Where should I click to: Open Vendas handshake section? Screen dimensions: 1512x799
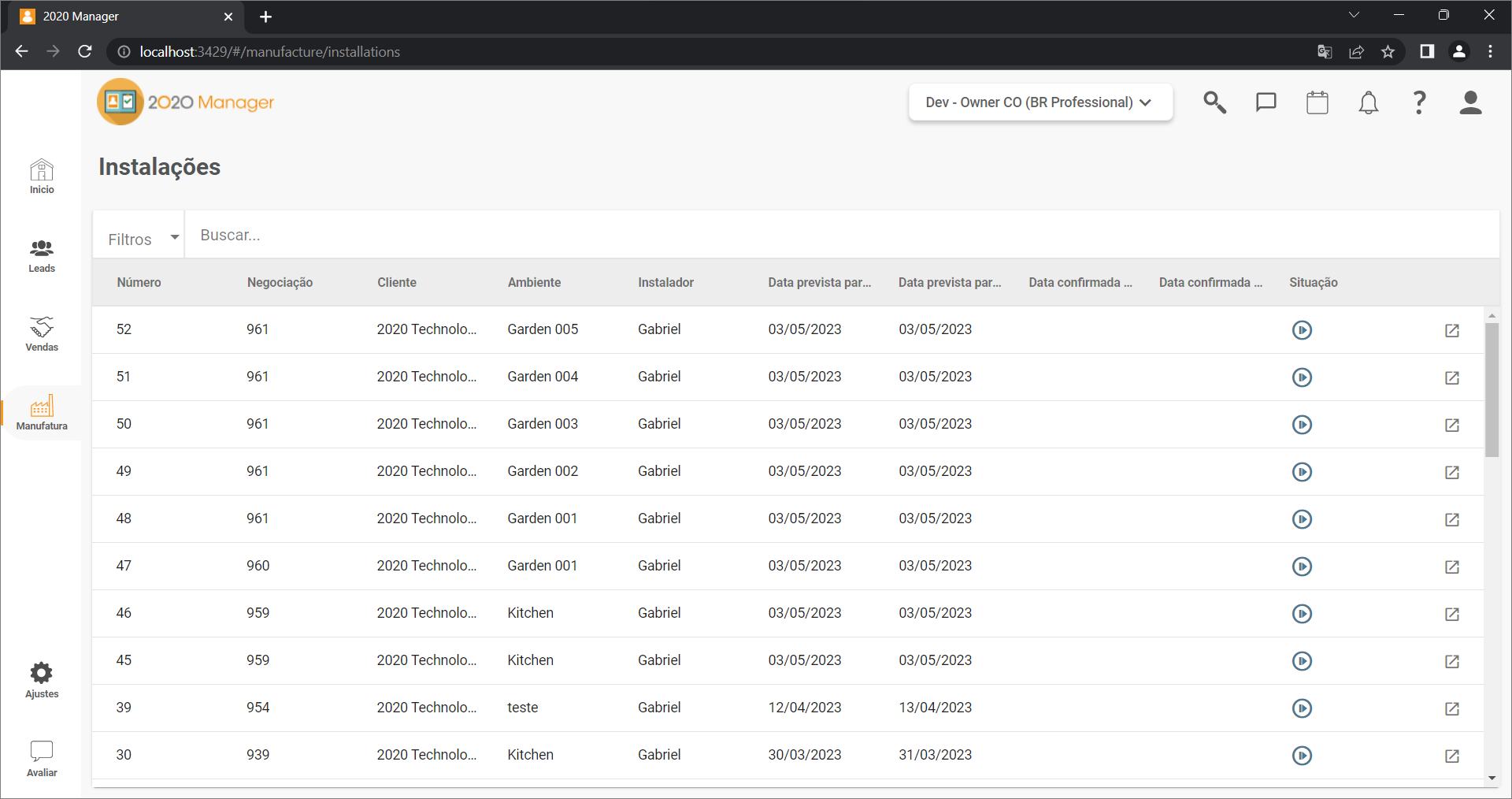point(42,334)
